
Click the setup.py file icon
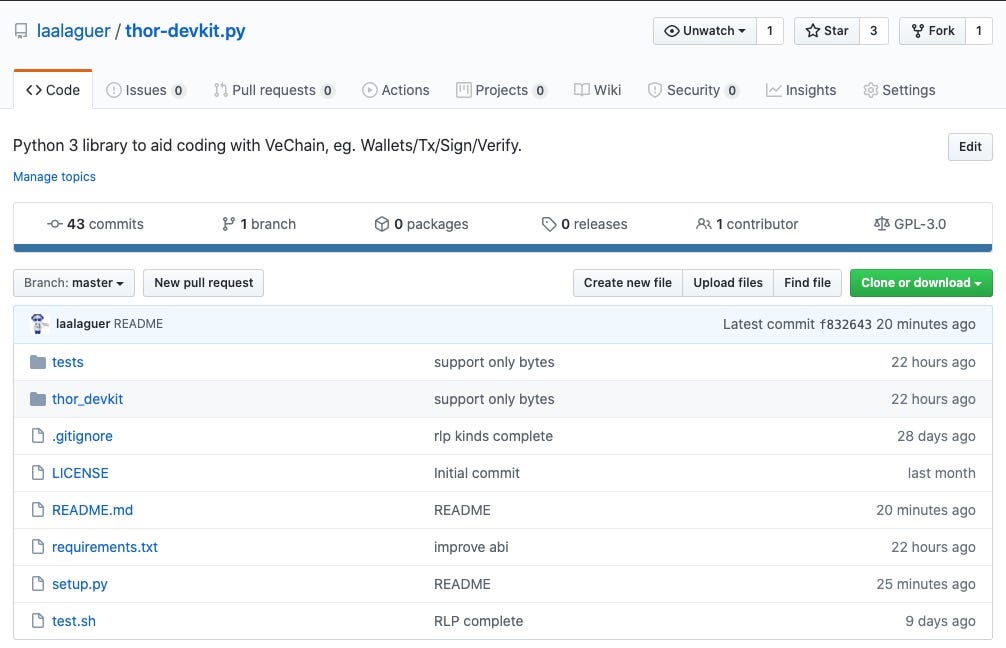(x=38, y=584)
